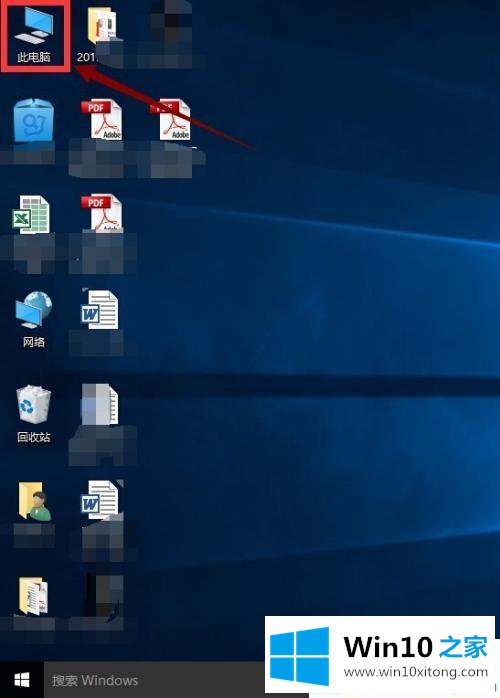Image resolution: width=500 pixels, height=698 pixels.
Task: Select the rightmost PDF file in second row
Action: pyautogui.click(x=171, y=119)
